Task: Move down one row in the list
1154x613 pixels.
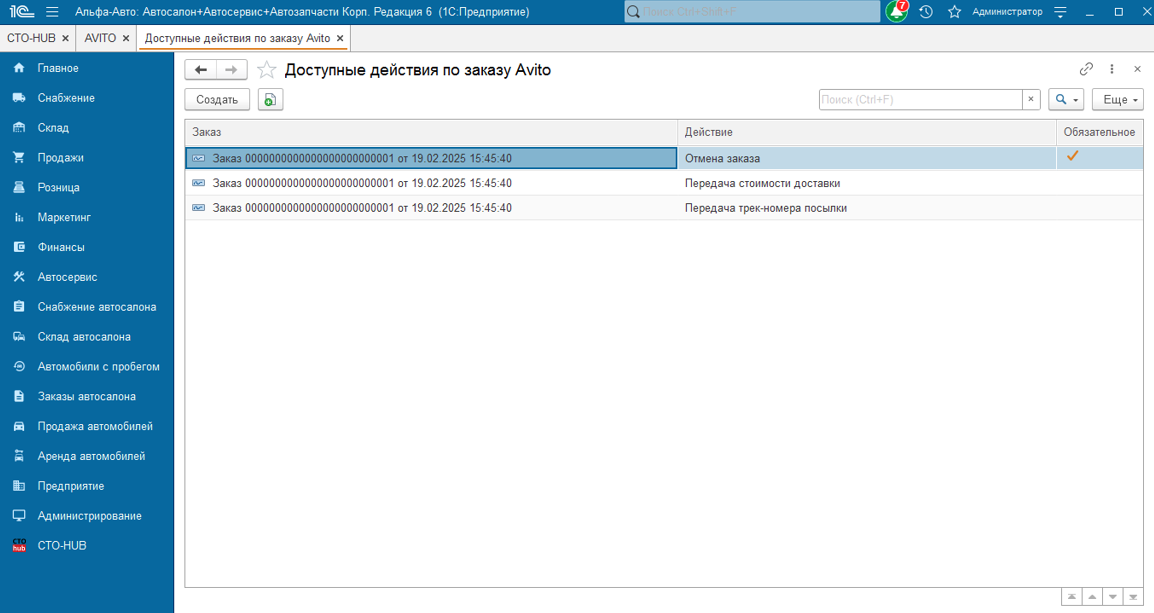Action: [1113, 597]
